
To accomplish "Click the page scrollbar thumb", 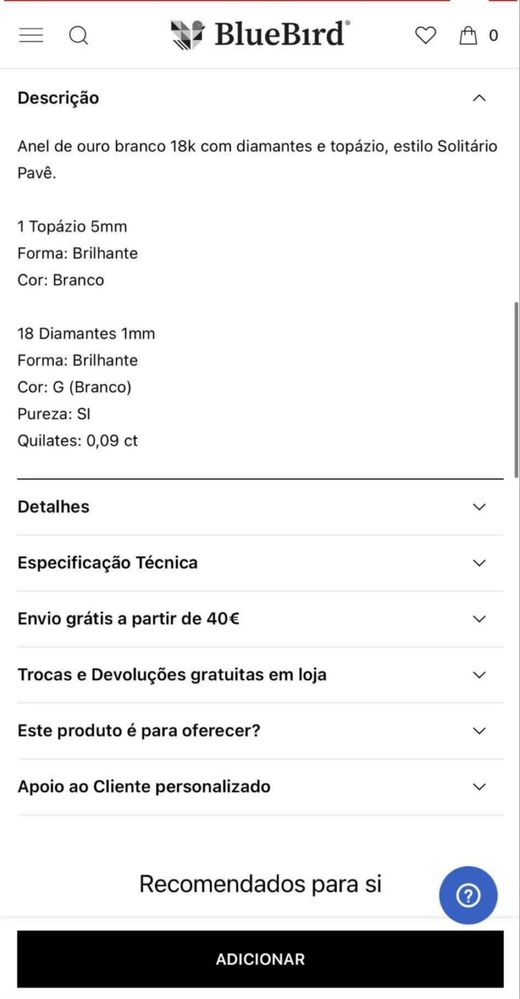I will [x=516, y=385].
